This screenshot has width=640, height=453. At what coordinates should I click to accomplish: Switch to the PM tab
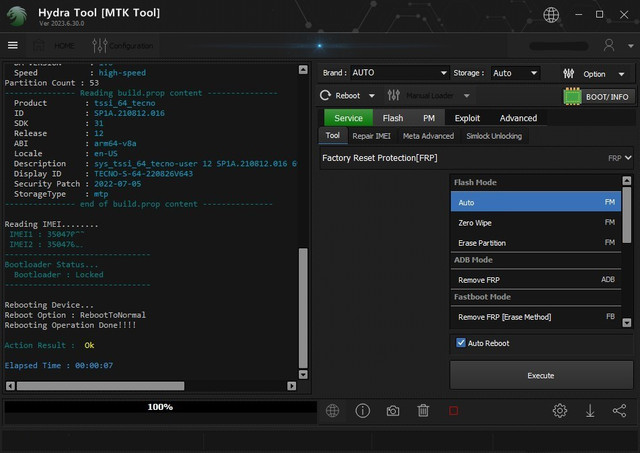point(429,118)
